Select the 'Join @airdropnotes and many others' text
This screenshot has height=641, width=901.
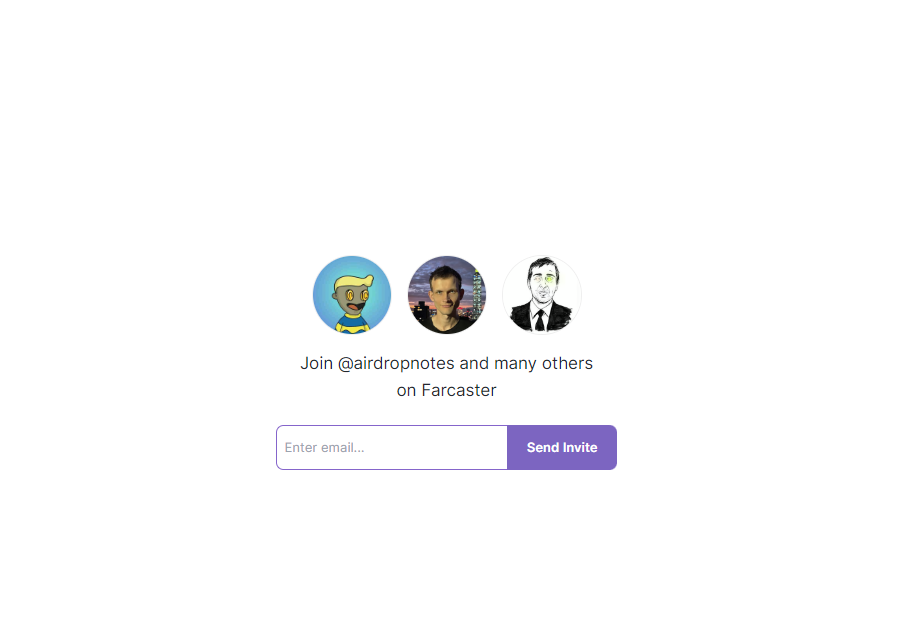coord(446,364)
